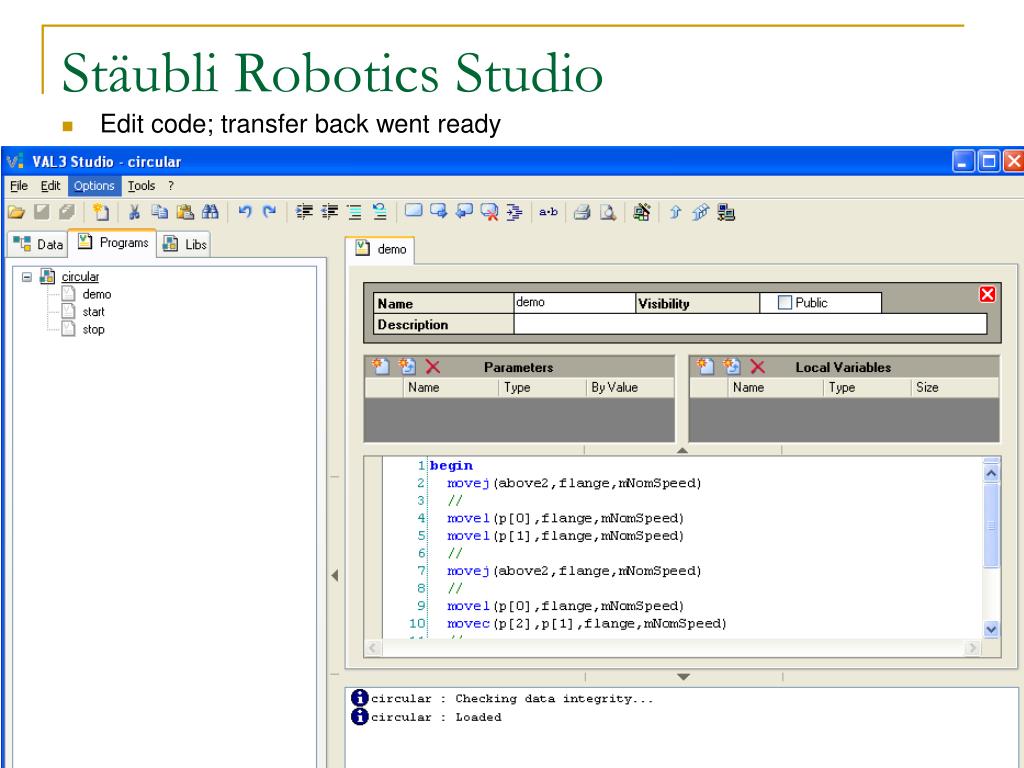Click the open folder toolbar icon

pyautogui.click(x=16, y=212)
